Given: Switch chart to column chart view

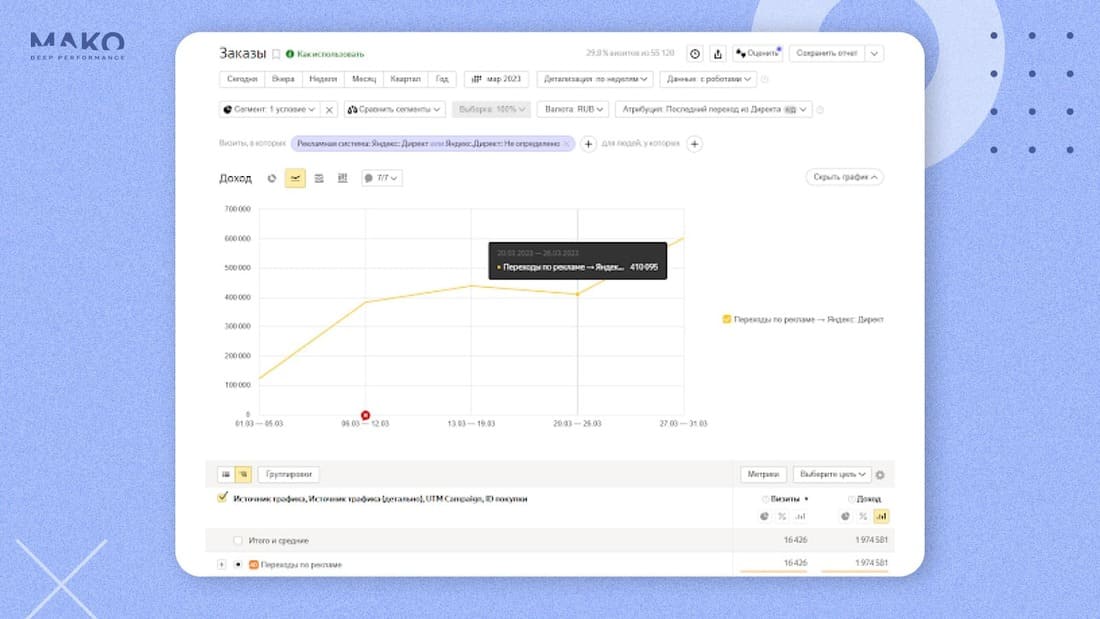Looking at the screenshot, I should (342, 178).
